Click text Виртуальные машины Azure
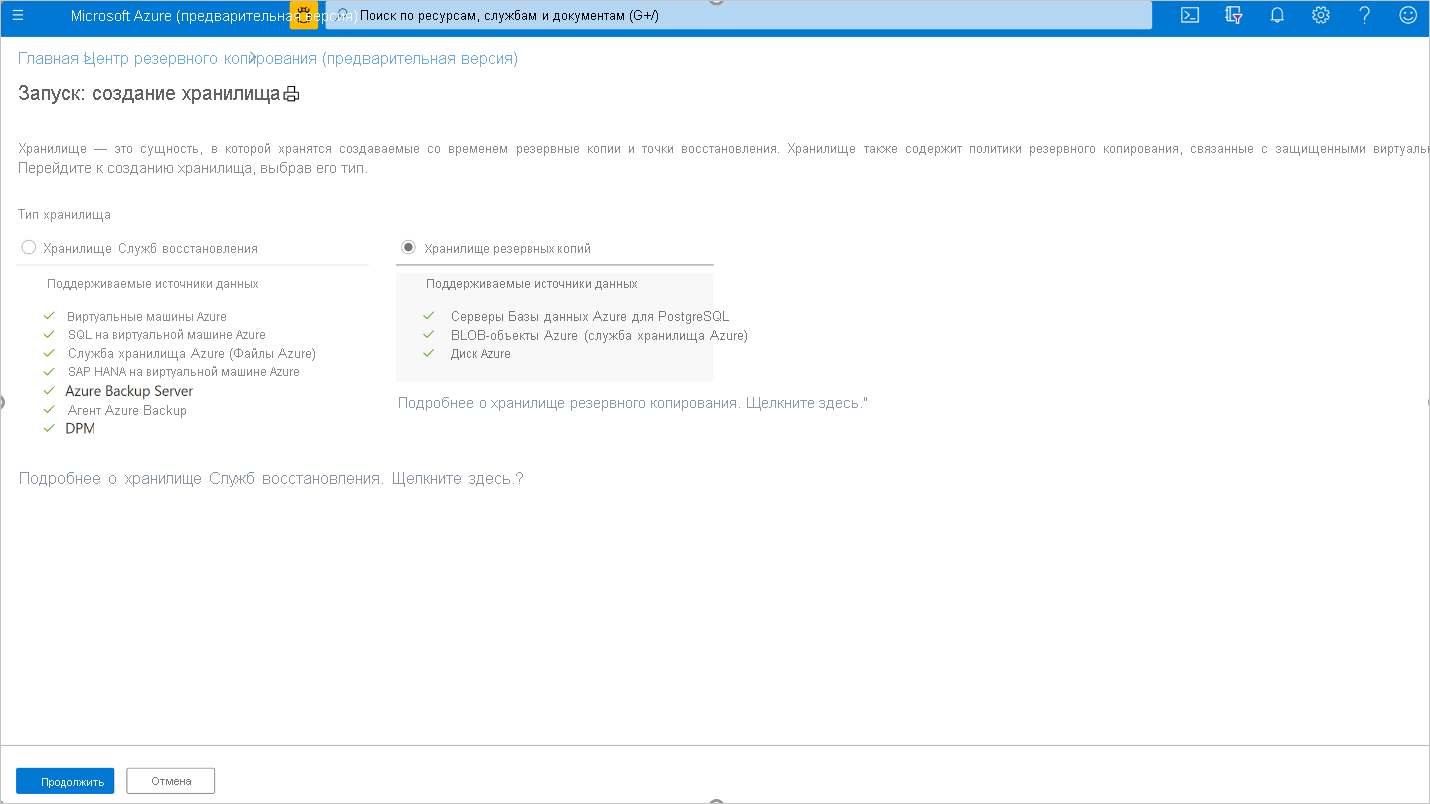 coord(147,316)
